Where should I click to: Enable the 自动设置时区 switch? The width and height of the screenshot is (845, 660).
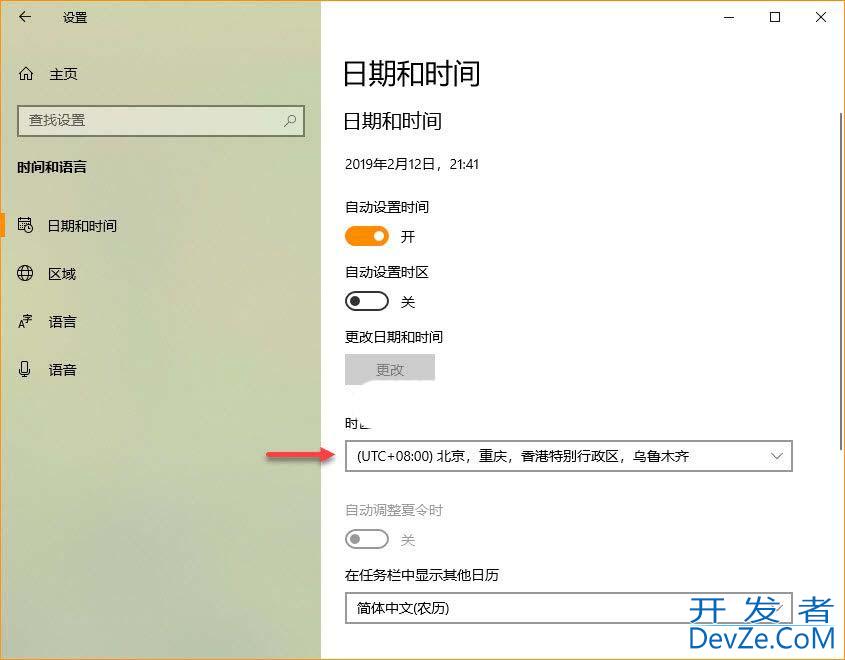(x=366, y=301)
